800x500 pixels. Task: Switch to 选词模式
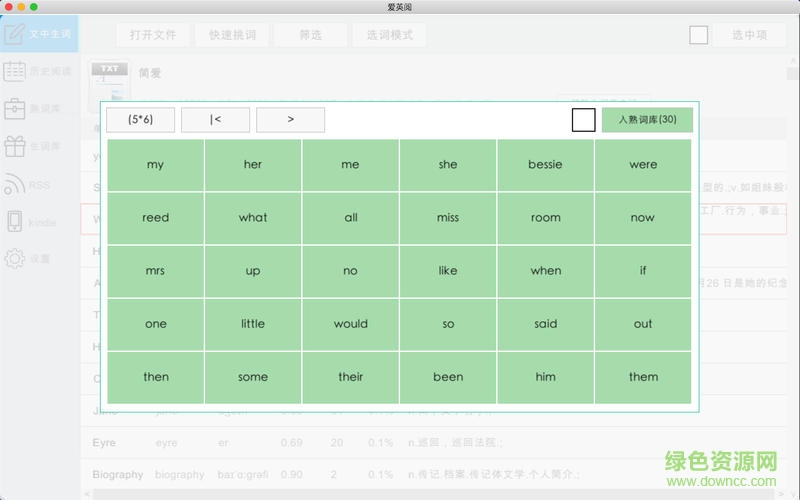pos(389,35)
